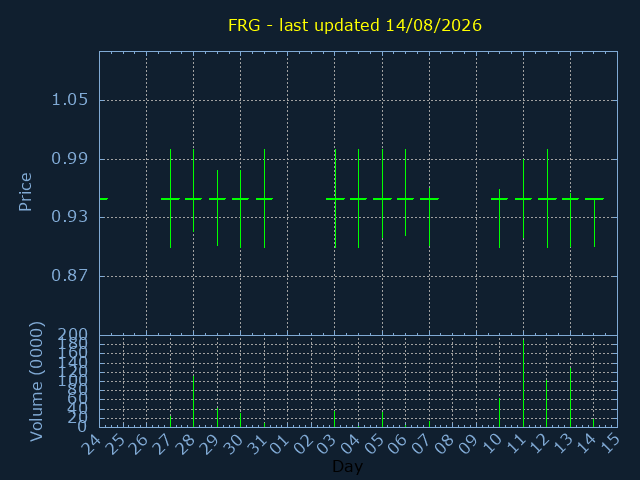Select the 1.05 price tick label

[x=69, y=100]
